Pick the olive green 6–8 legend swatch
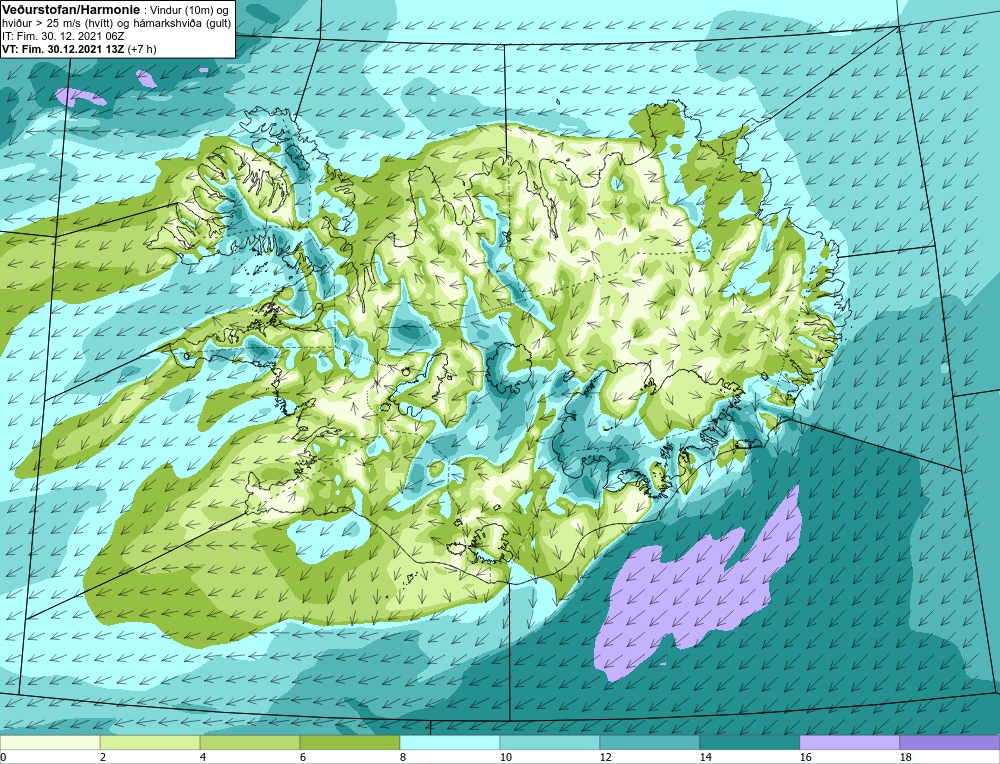The width and height of the screenshot is (1000, 764). [349, 742]
